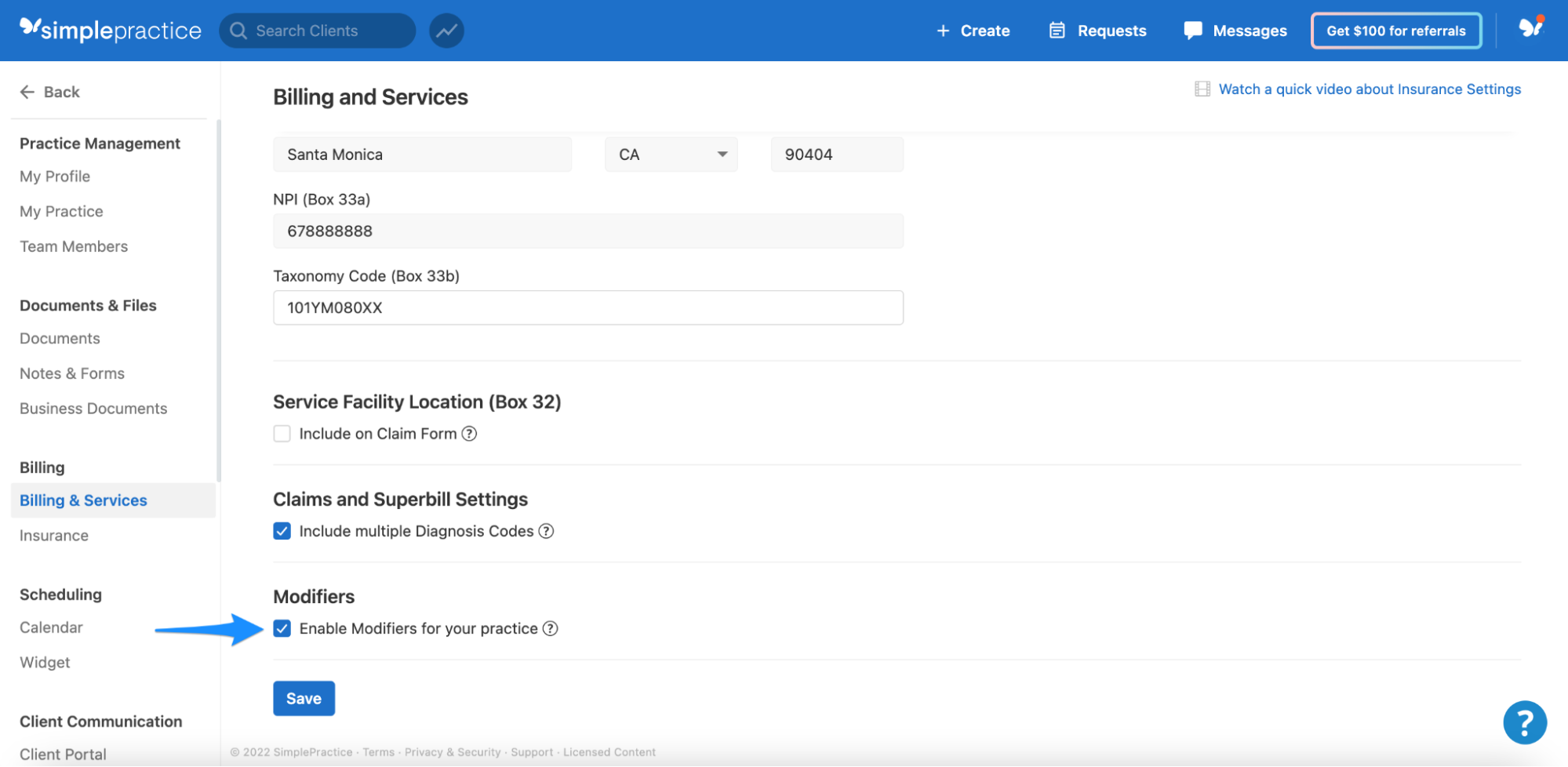Disable Enable Modifiers for your practice
Viewport: 1568px width, 767px height.
[282, 628]
